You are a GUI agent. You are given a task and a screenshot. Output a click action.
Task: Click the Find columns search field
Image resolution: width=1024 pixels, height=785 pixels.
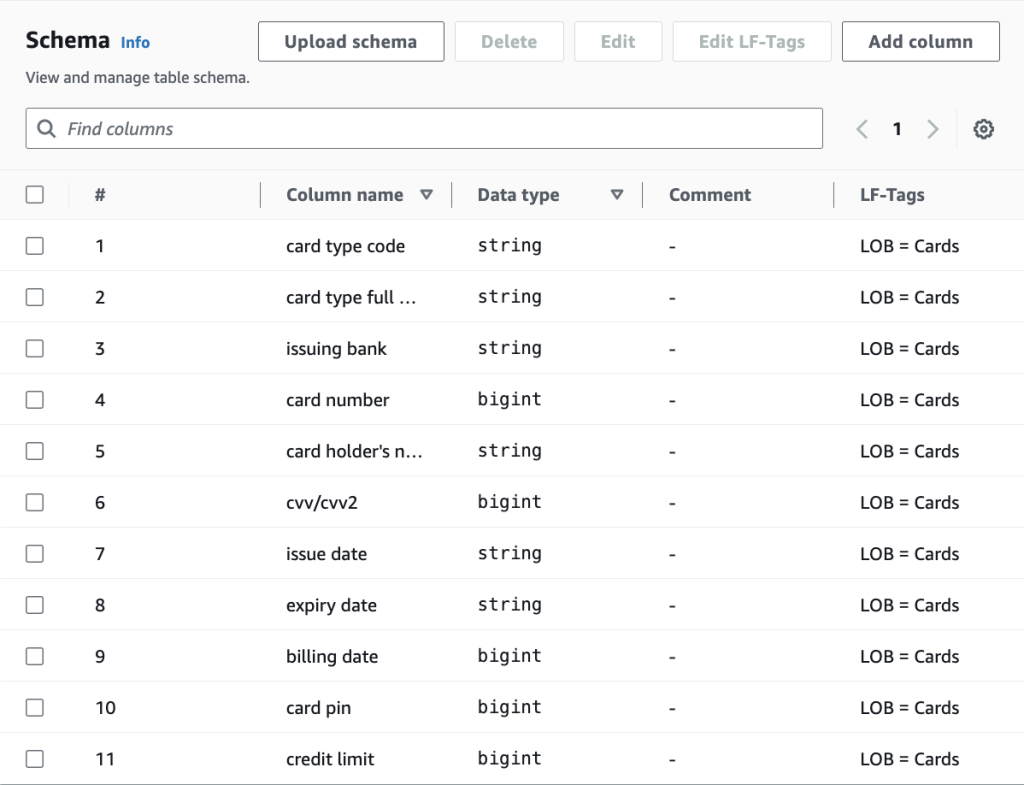(440, 129)
